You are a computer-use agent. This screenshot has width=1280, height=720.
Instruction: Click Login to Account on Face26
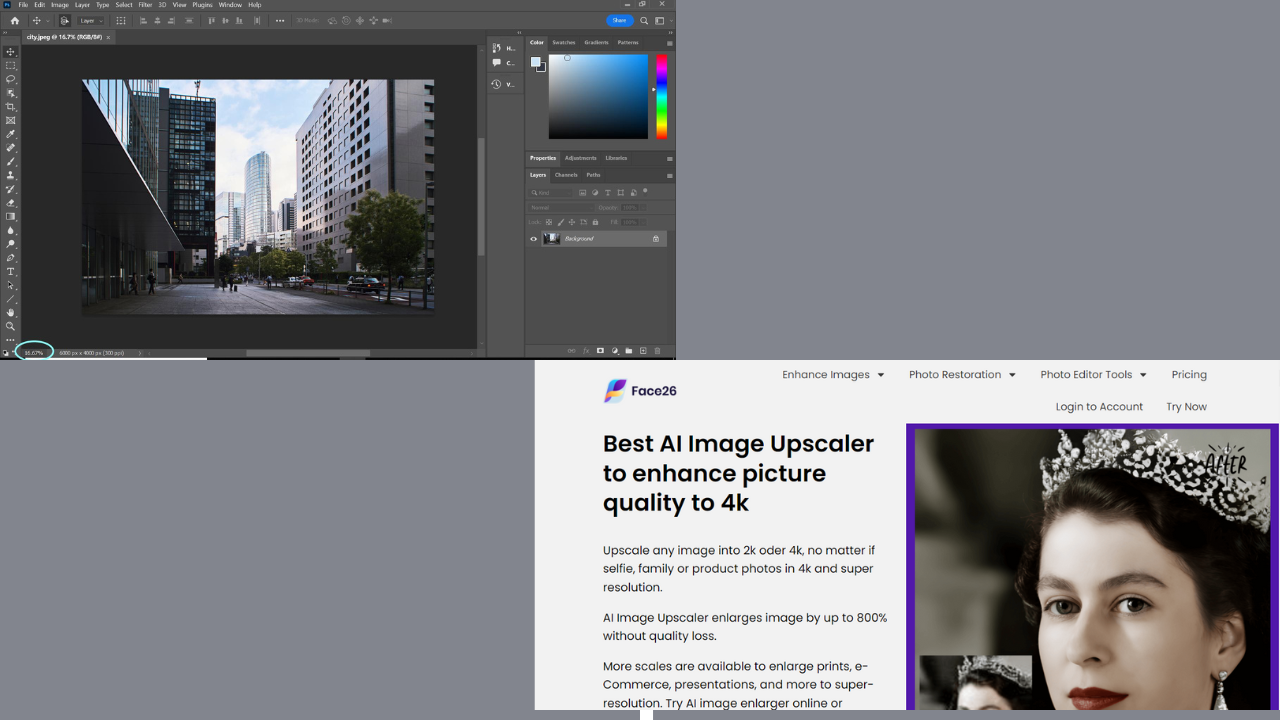1099,407
